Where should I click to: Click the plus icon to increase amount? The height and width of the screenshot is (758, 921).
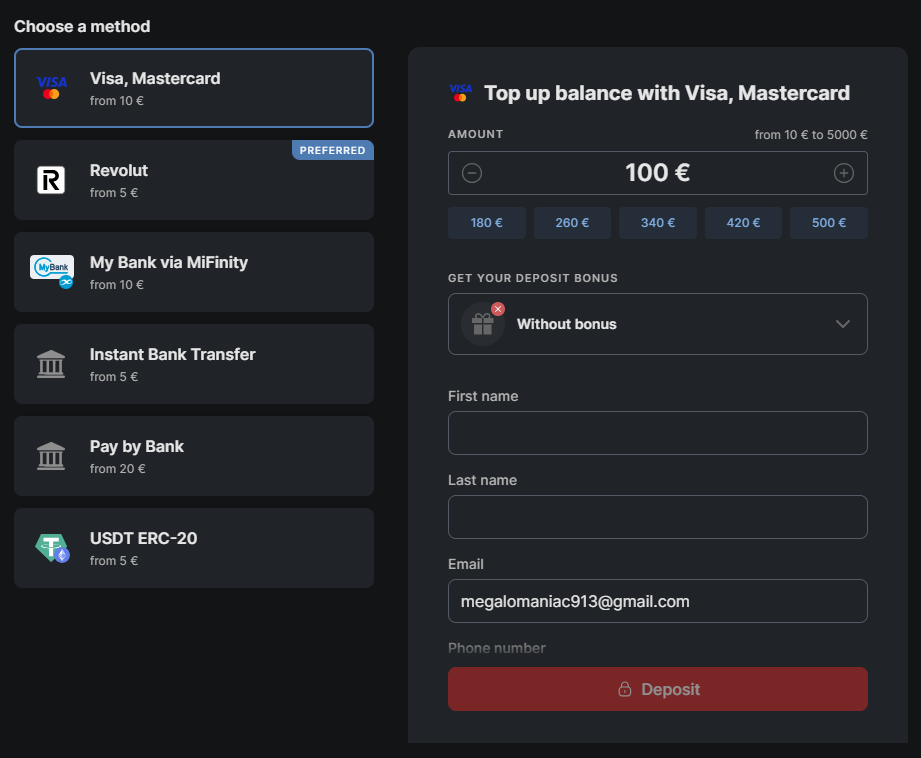click(x=844, y=173)
